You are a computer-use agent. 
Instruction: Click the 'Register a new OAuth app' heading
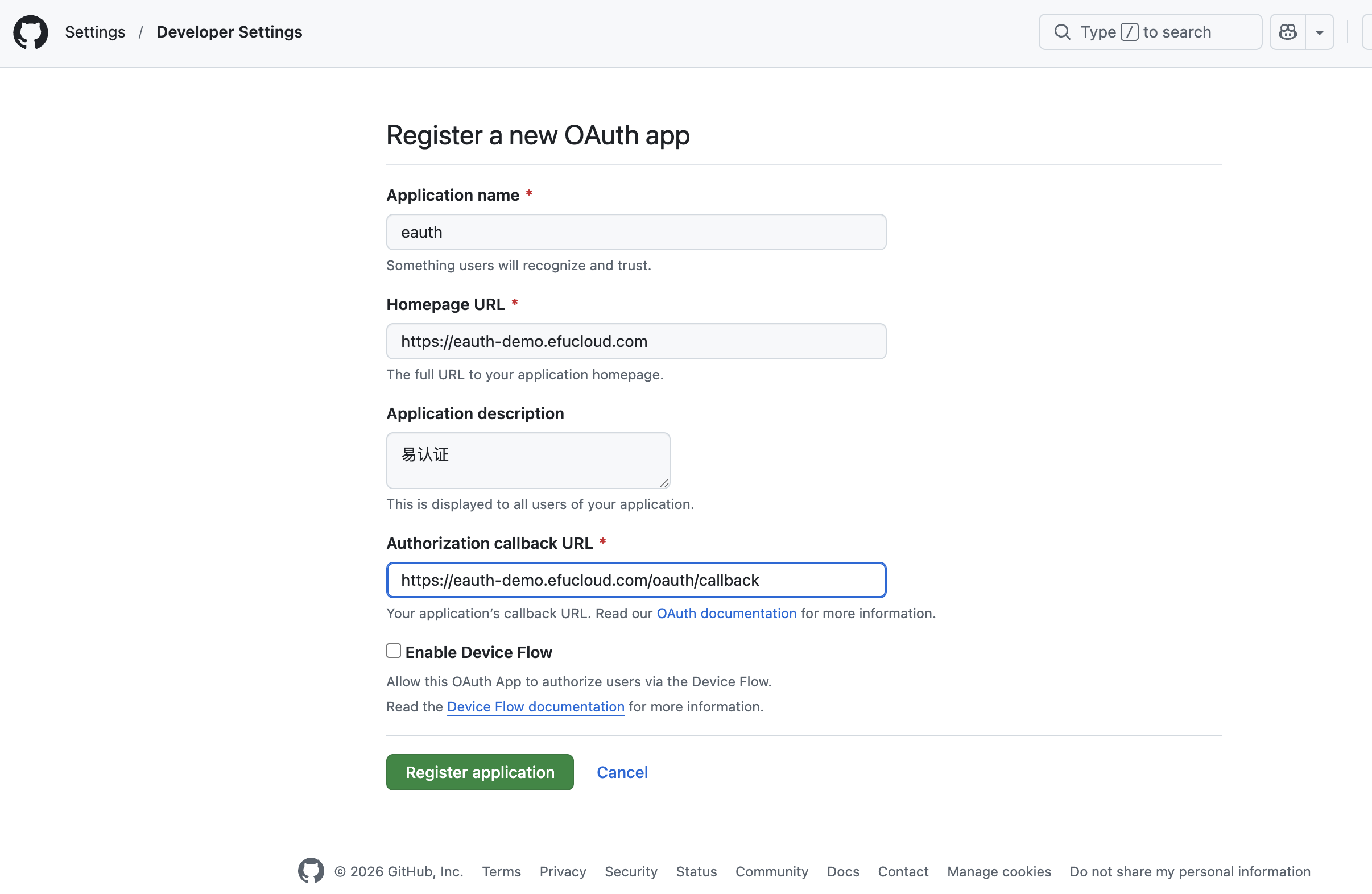(538, 135)
